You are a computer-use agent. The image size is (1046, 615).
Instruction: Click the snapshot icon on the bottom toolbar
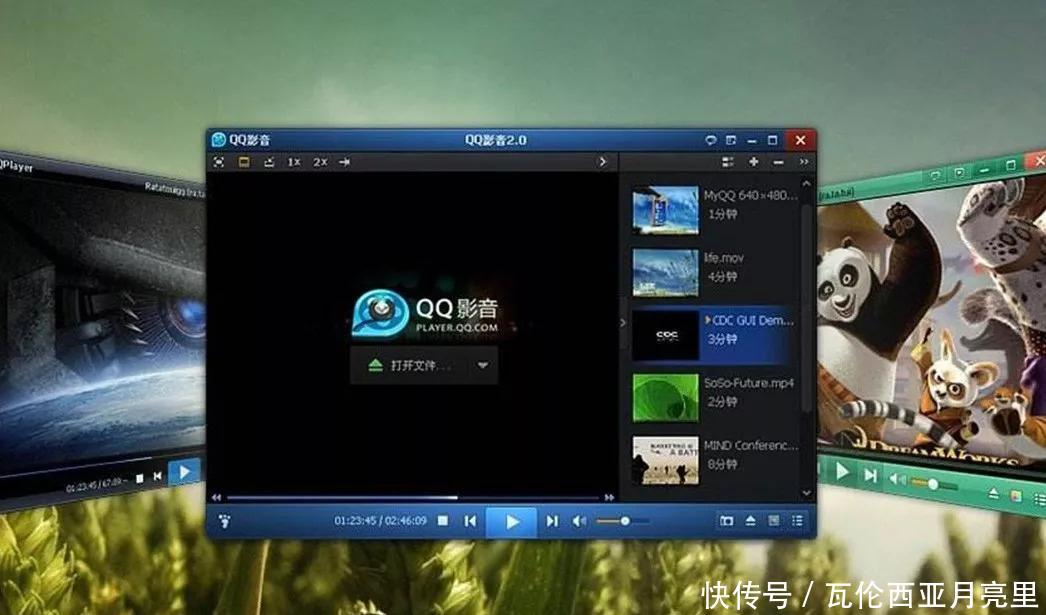(x=727, y=521)
